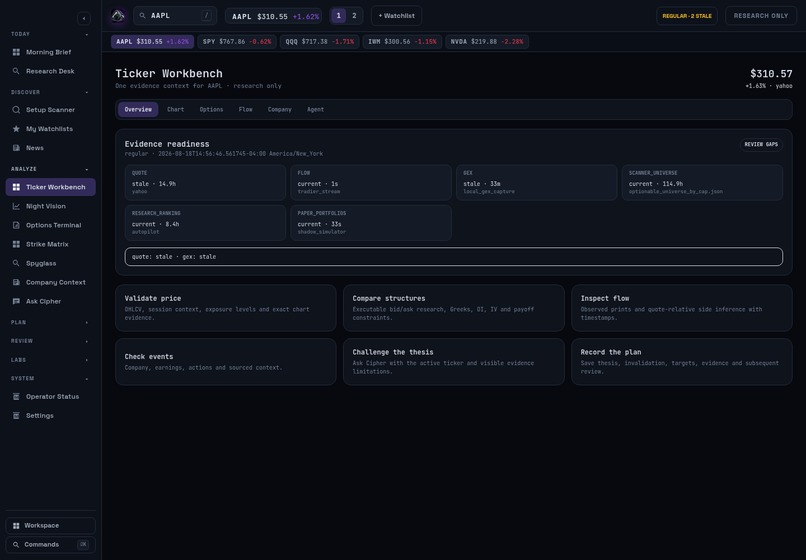806x560 pixels.
Task: Select the NVDA $219.88 ticker chip
Action: tap(487, 42)
